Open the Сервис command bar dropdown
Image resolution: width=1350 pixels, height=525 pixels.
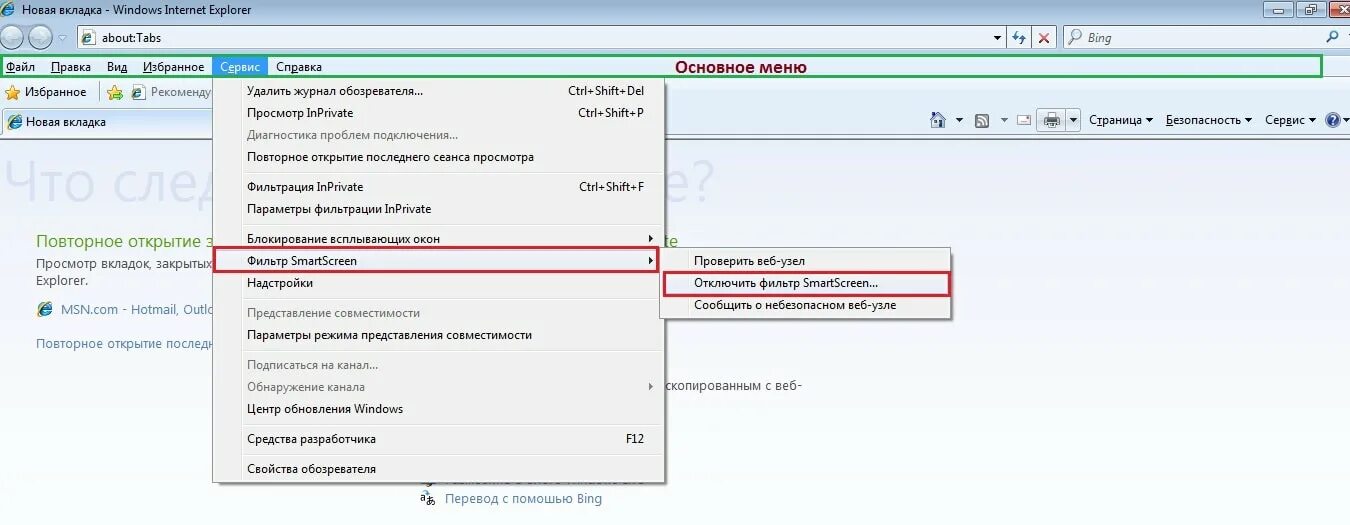pos(1290,120)
